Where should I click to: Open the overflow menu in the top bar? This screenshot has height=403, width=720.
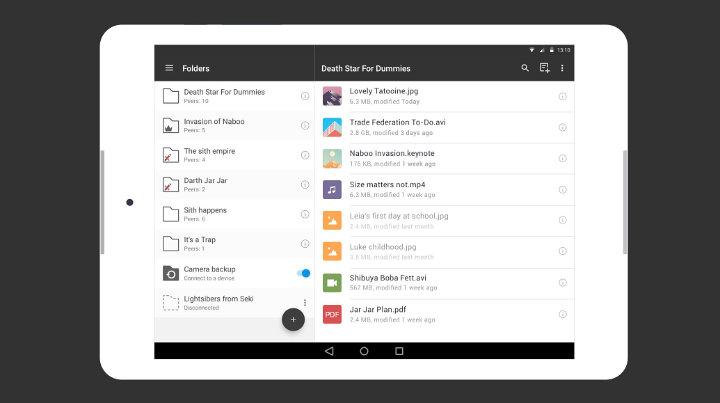pos(562,68)
